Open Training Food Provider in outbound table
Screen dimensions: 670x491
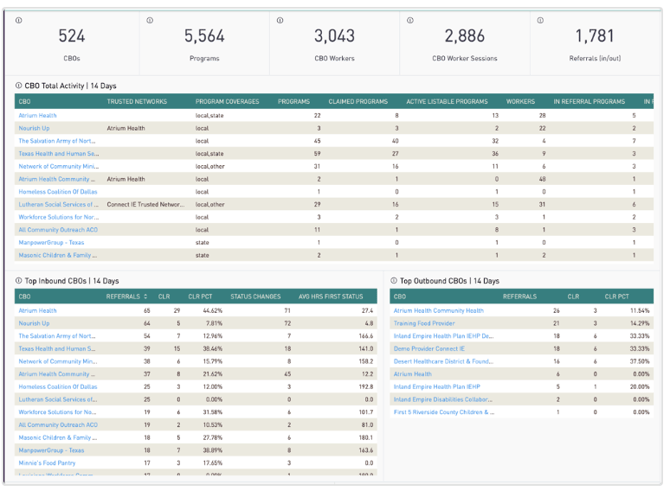pyautogui.click(x=424, y=324)
